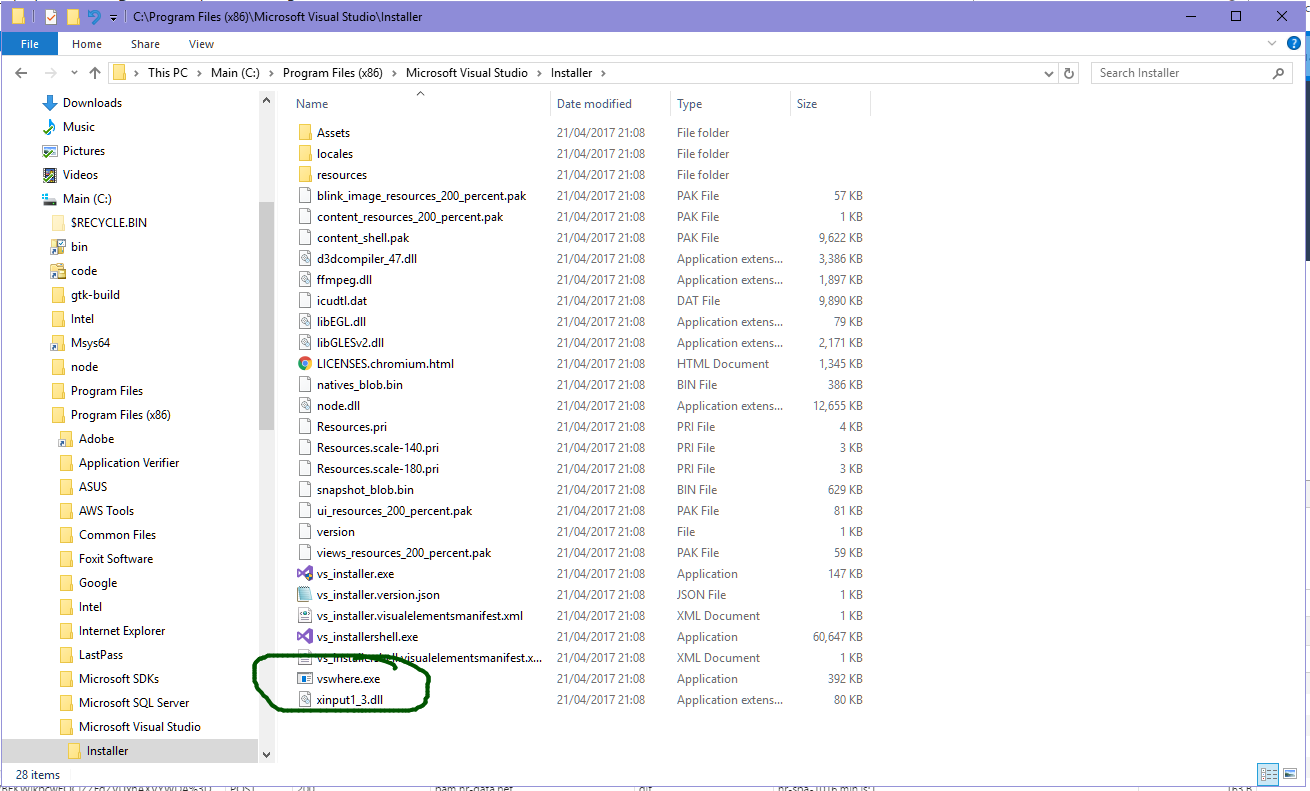Image resolution: width=1310 pixels, height=791 pixels.
Task: Open $RECYCLE.BIN in the navigation tree
Action: (109, 223)
